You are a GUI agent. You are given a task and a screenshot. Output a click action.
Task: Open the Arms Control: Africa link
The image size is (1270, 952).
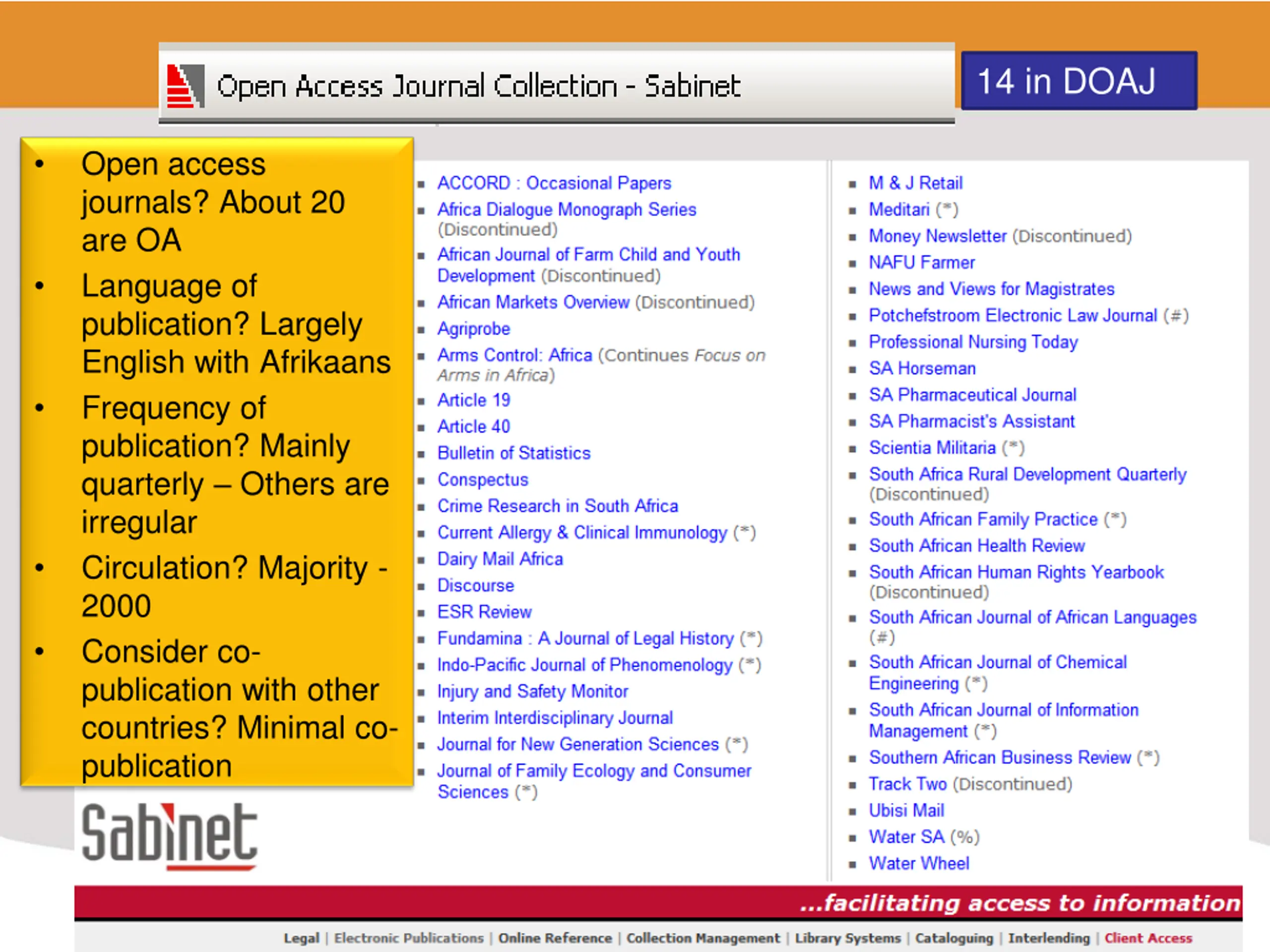(514, 355)
